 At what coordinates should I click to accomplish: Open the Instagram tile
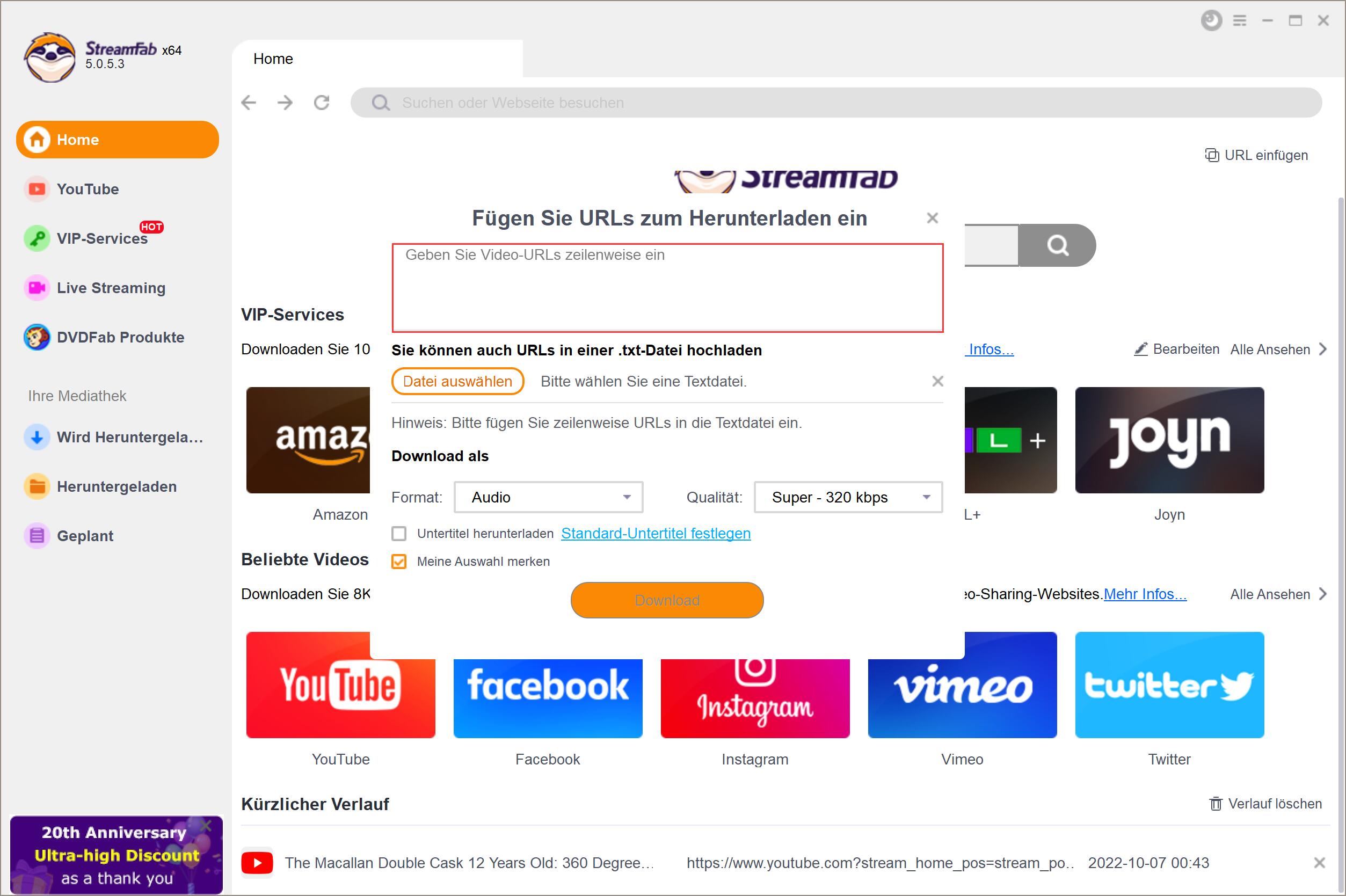755,698
